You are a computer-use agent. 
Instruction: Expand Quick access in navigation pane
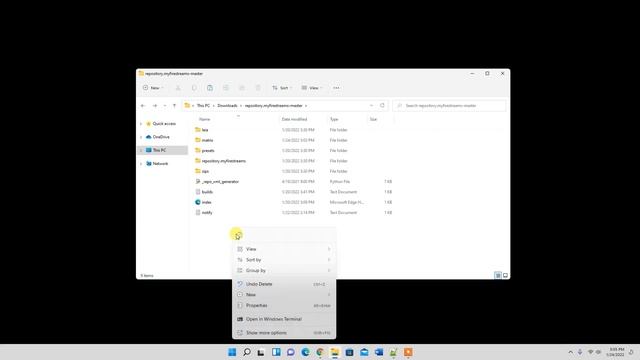click(141, 124)
